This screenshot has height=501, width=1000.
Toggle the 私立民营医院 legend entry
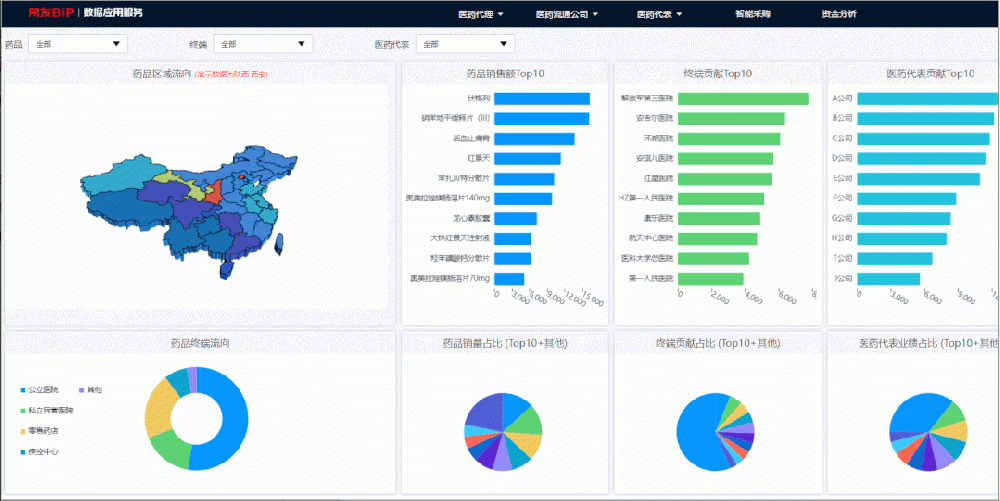tap(49, 410)
